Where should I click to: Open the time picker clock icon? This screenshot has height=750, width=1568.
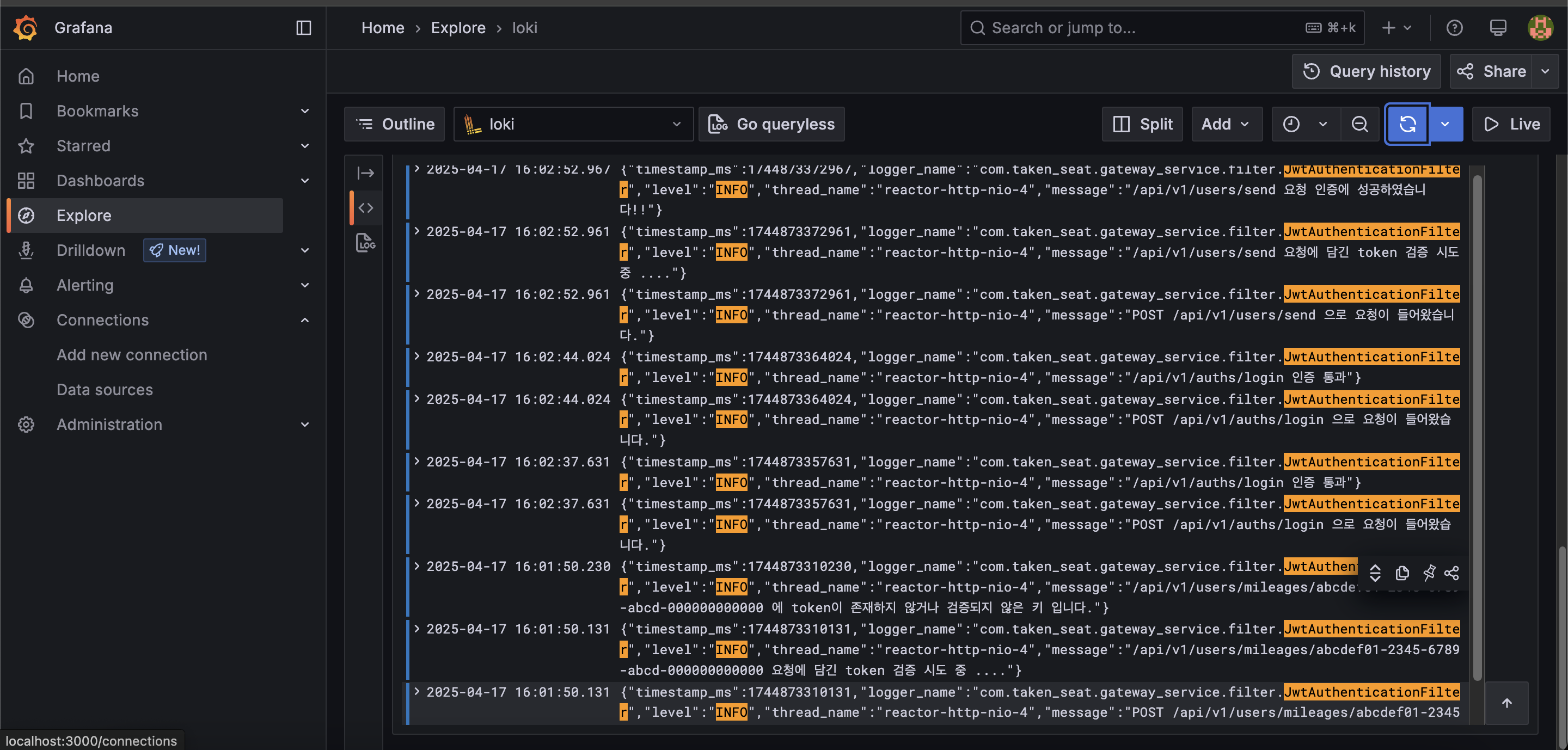click(1291, 124)
